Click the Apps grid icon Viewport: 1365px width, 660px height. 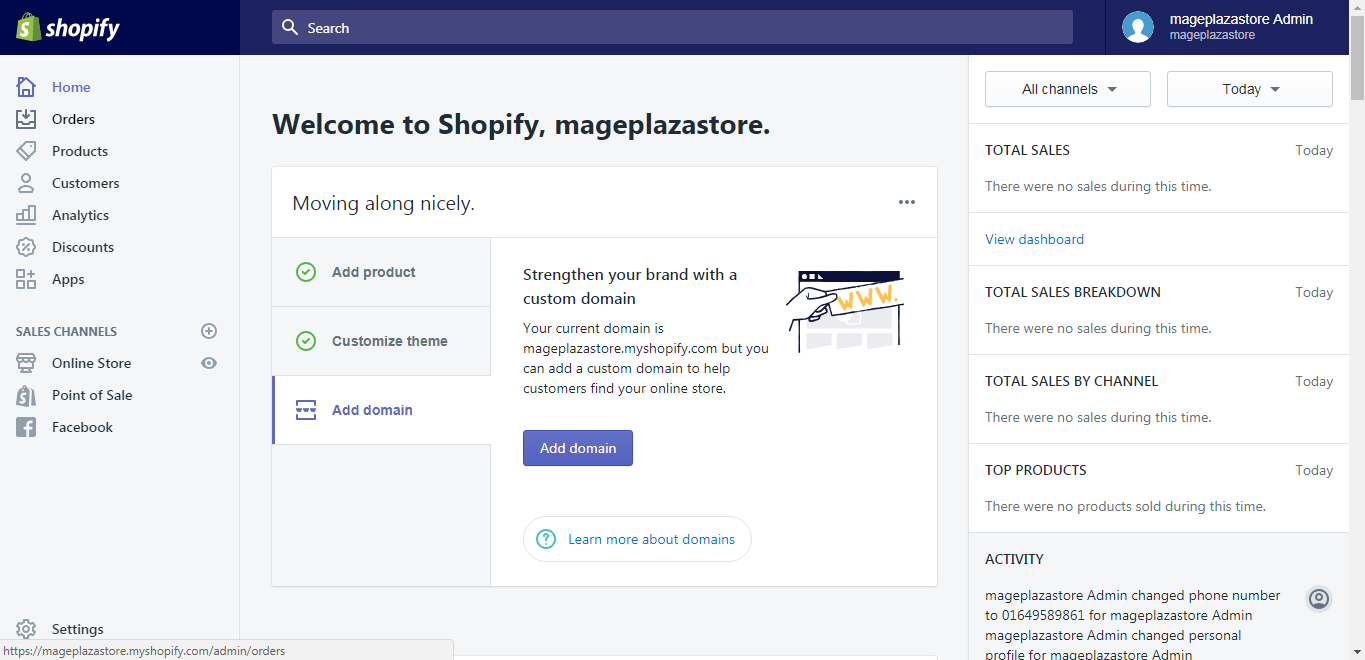coord(26,279)
